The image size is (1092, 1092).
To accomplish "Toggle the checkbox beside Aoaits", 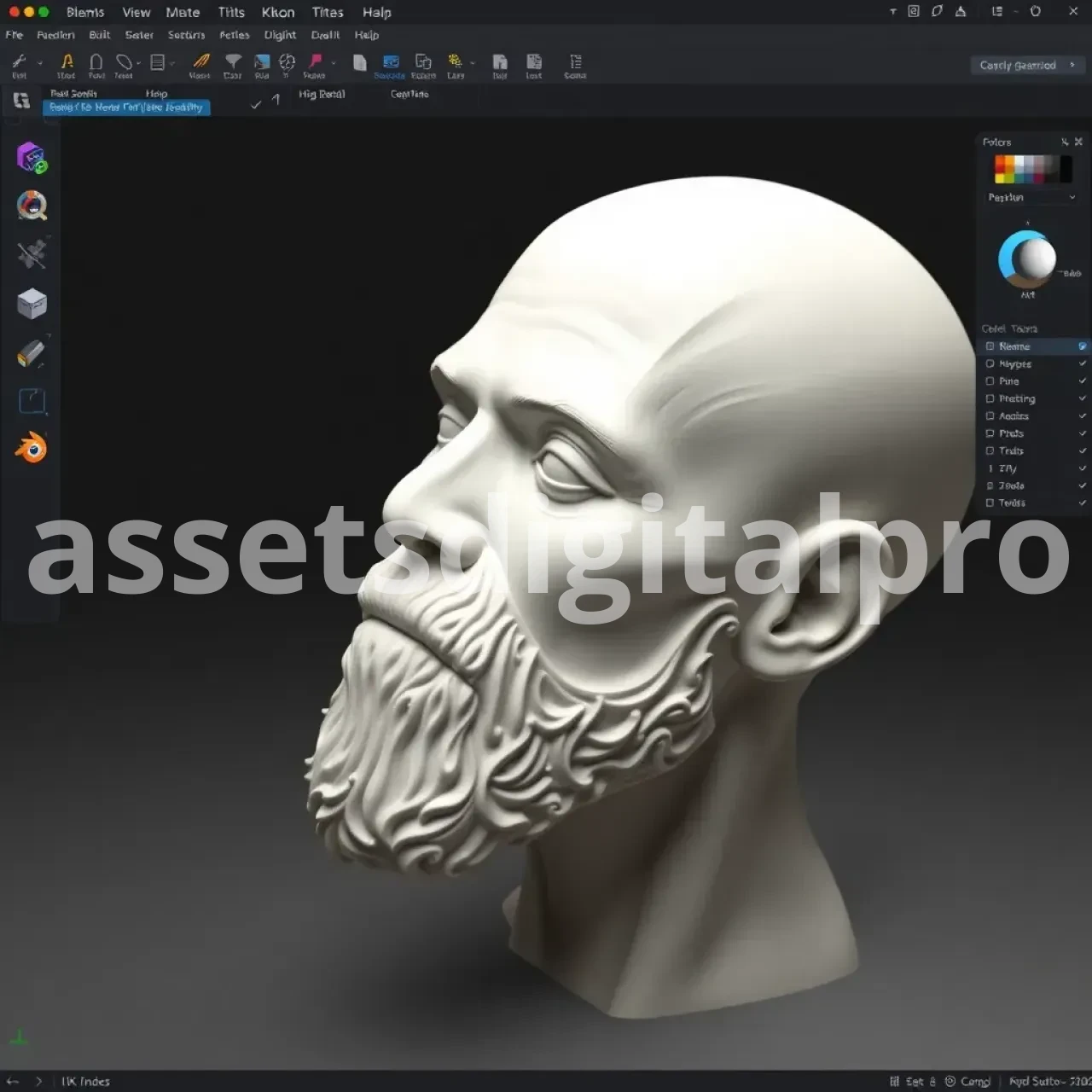I will pyautogui.click(x=990, y=416).
